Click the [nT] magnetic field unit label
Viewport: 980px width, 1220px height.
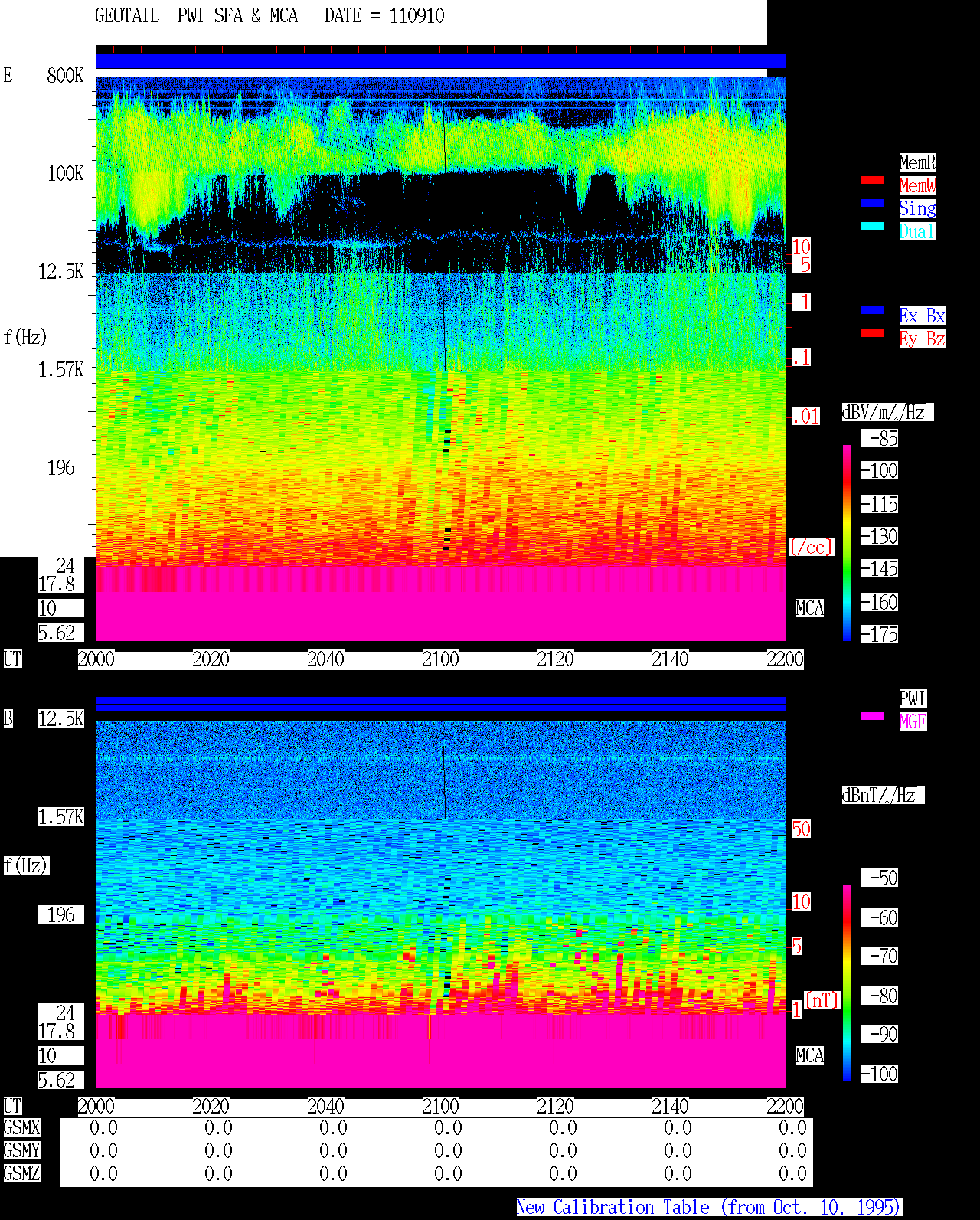(822, 1000)
